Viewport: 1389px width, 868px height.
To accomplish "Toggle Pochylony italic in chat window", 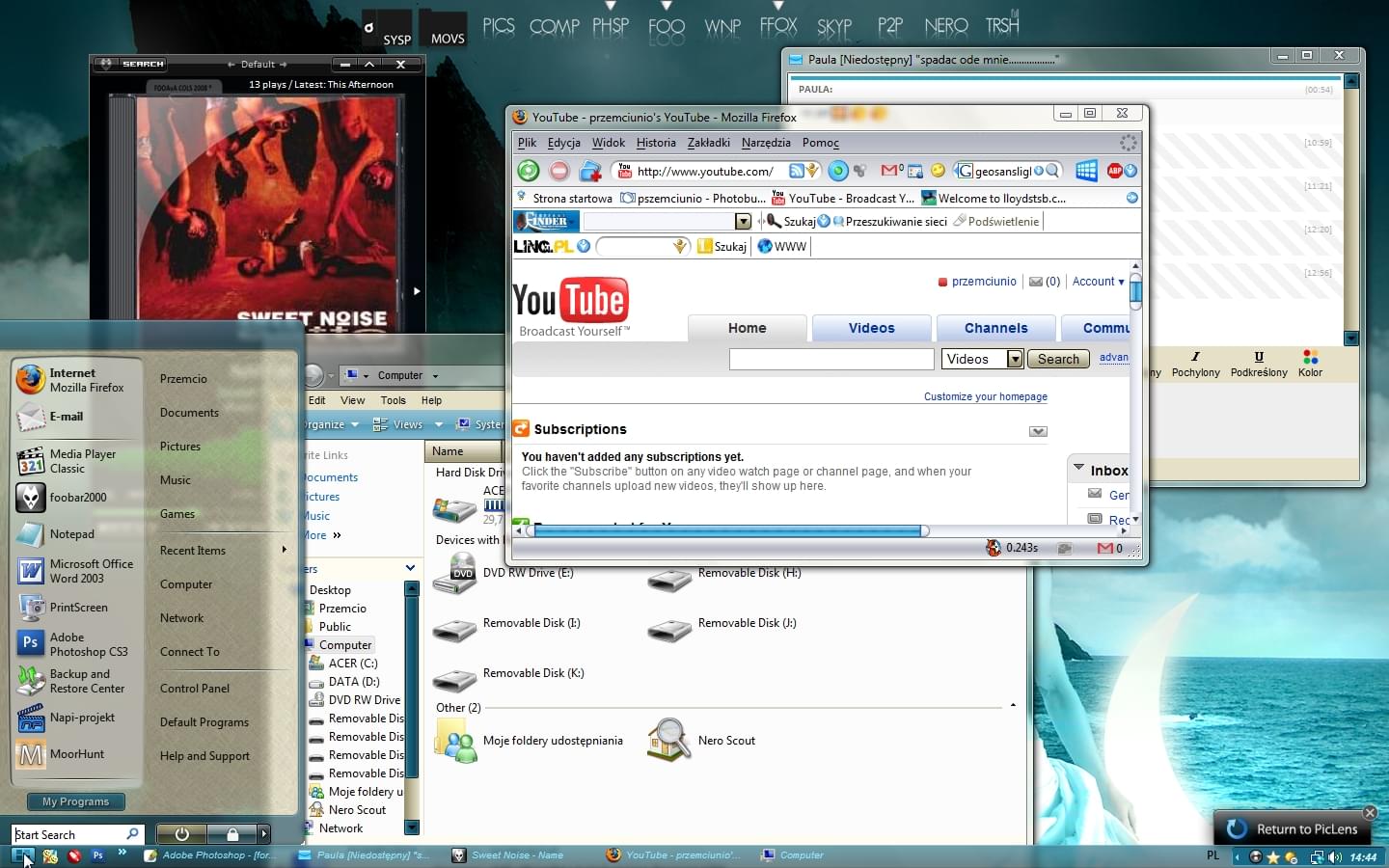I will [1195, 364].
